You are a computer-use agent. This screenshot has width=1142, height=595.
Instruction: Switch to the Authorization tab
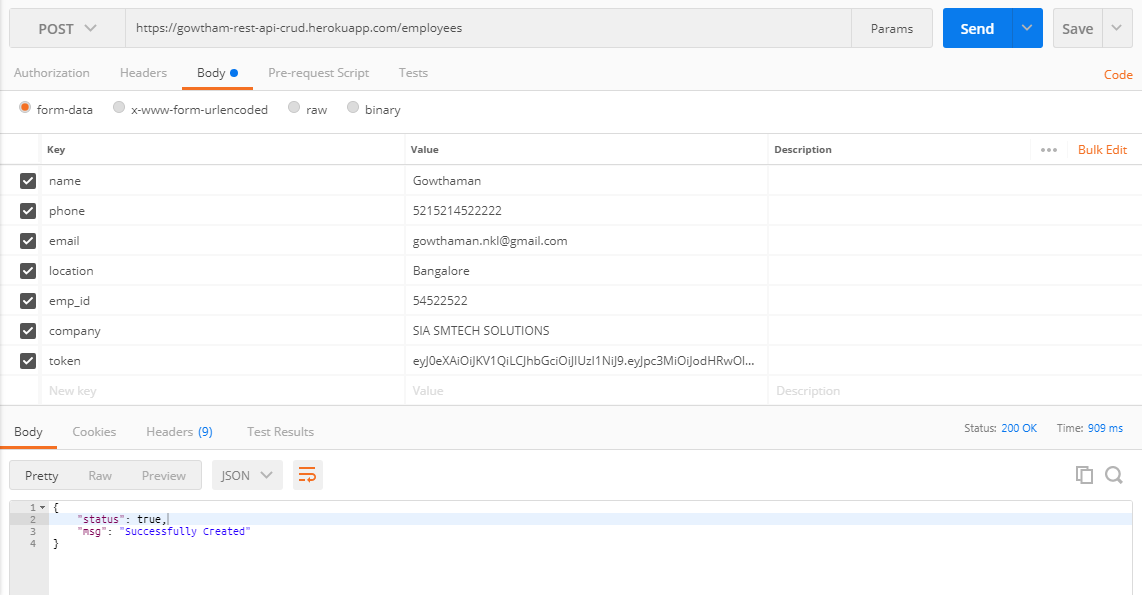pyautogui.click(x=52, y=73)
